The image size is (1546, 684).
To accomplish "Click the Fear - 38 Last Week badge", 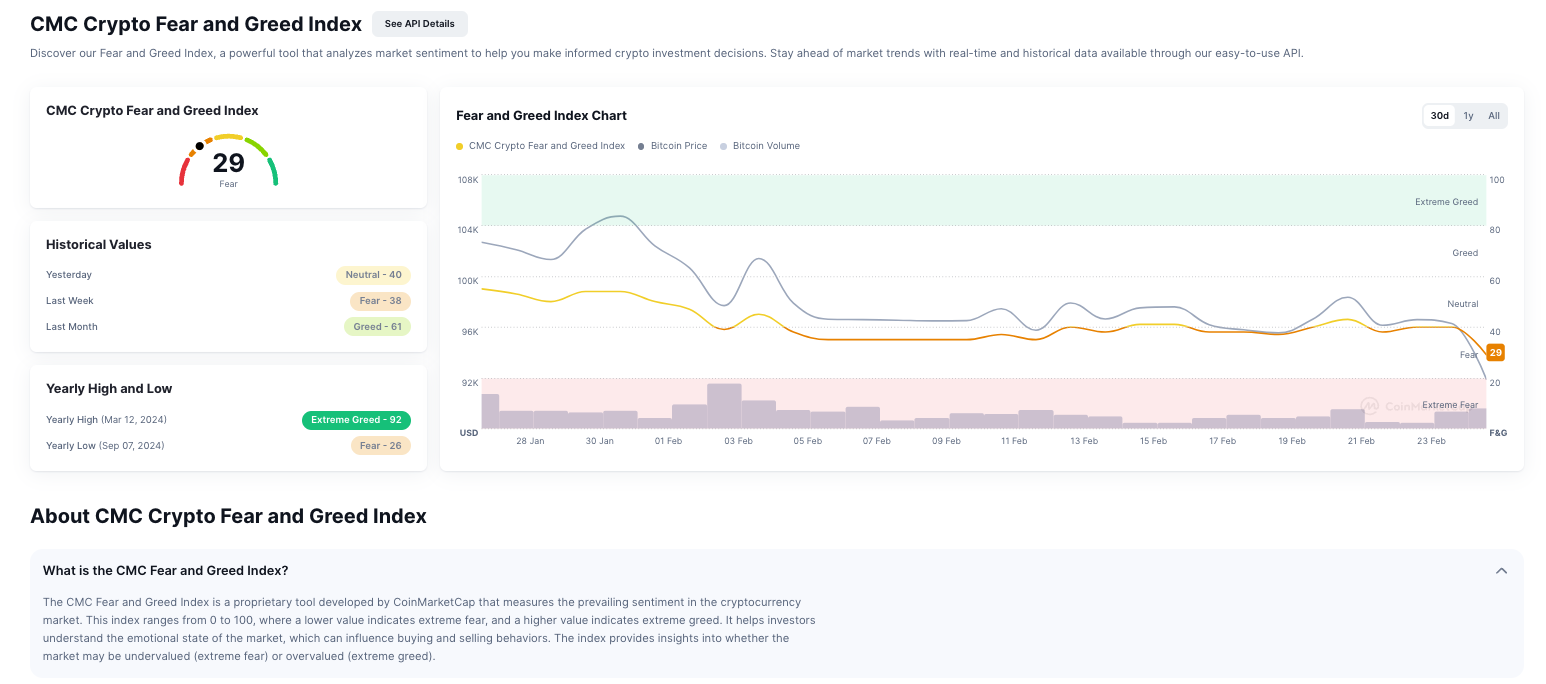I will point(380,301).
